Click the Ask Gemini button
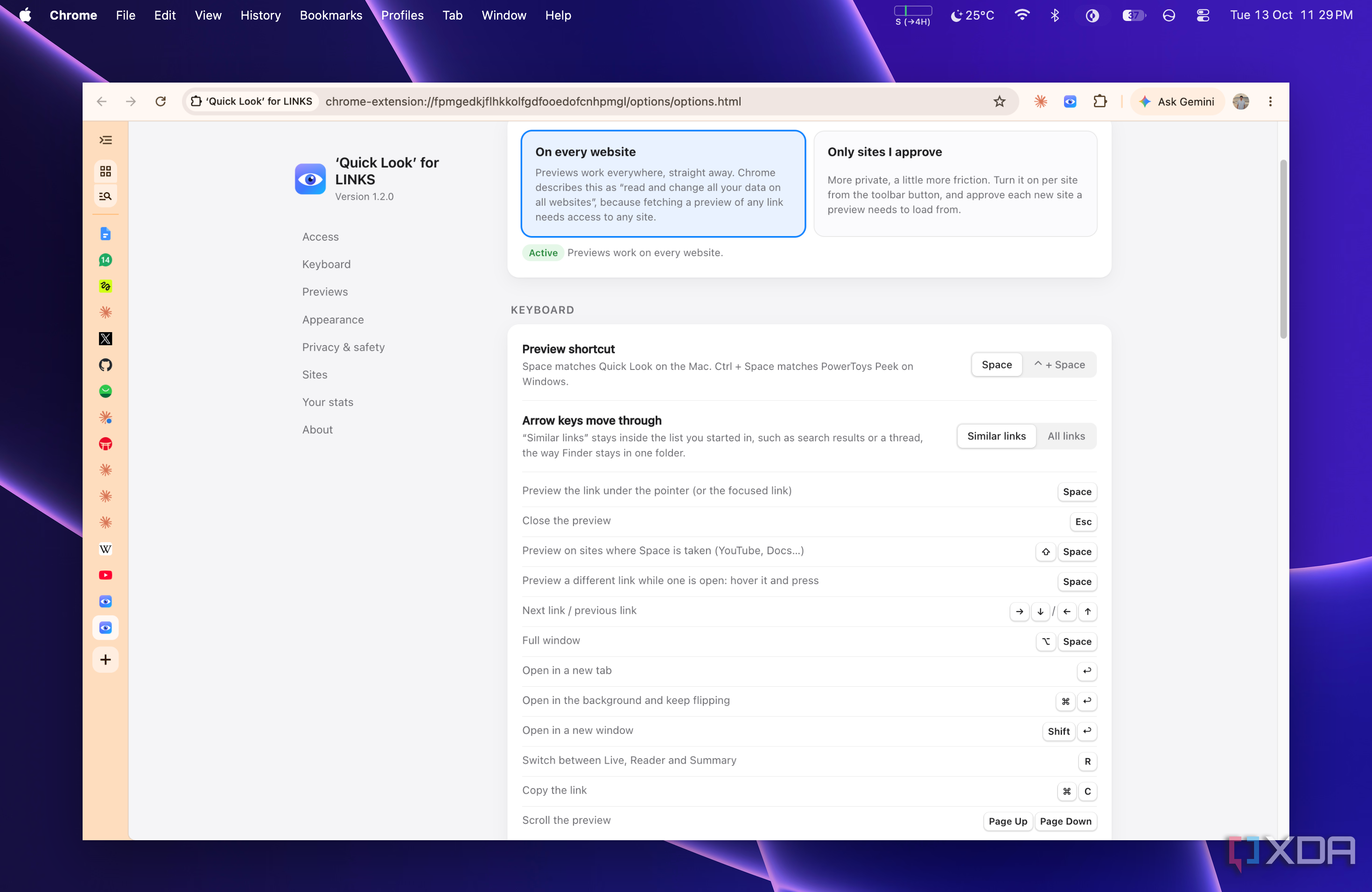 [1177, 101]
